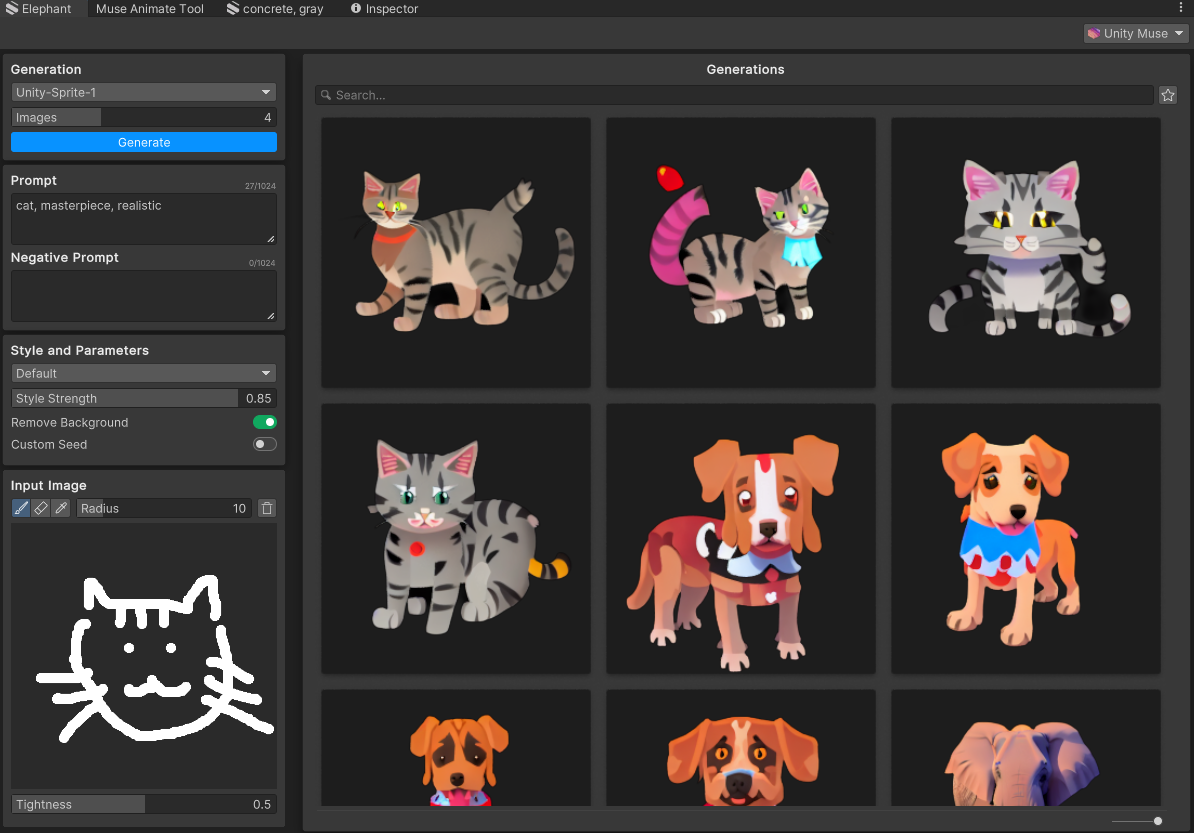1194x833 pixels.
Task: Open the Default style dropdown
Action: coord(144,373)
